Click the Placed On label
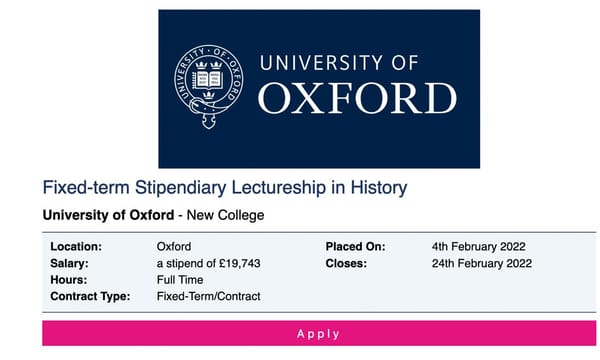600x360 pixels. point(355,246)
